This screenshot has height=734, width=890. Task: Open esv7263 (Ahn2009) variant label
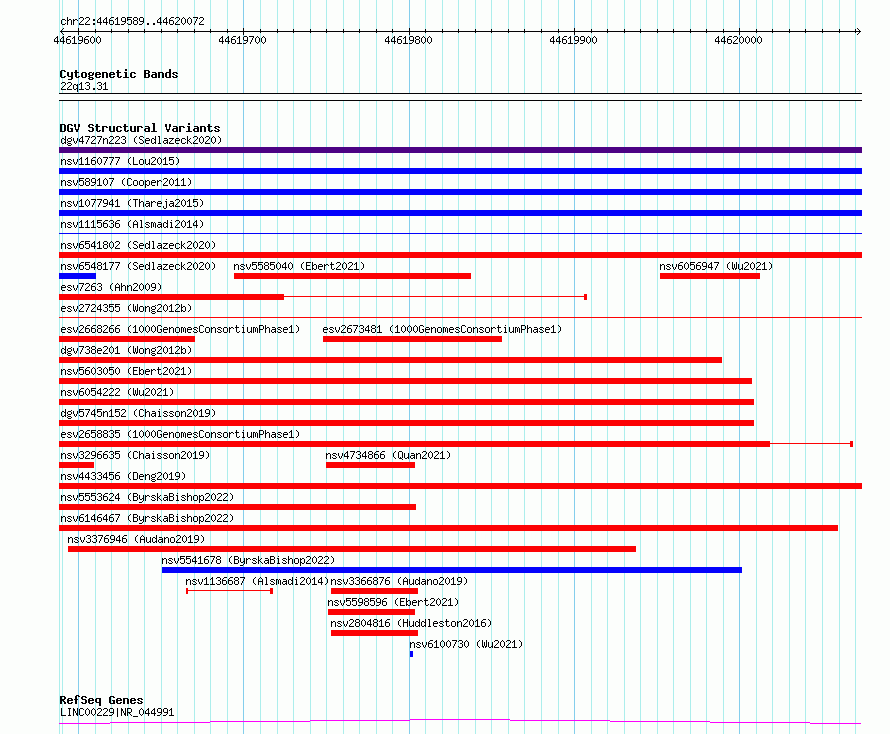111,287
